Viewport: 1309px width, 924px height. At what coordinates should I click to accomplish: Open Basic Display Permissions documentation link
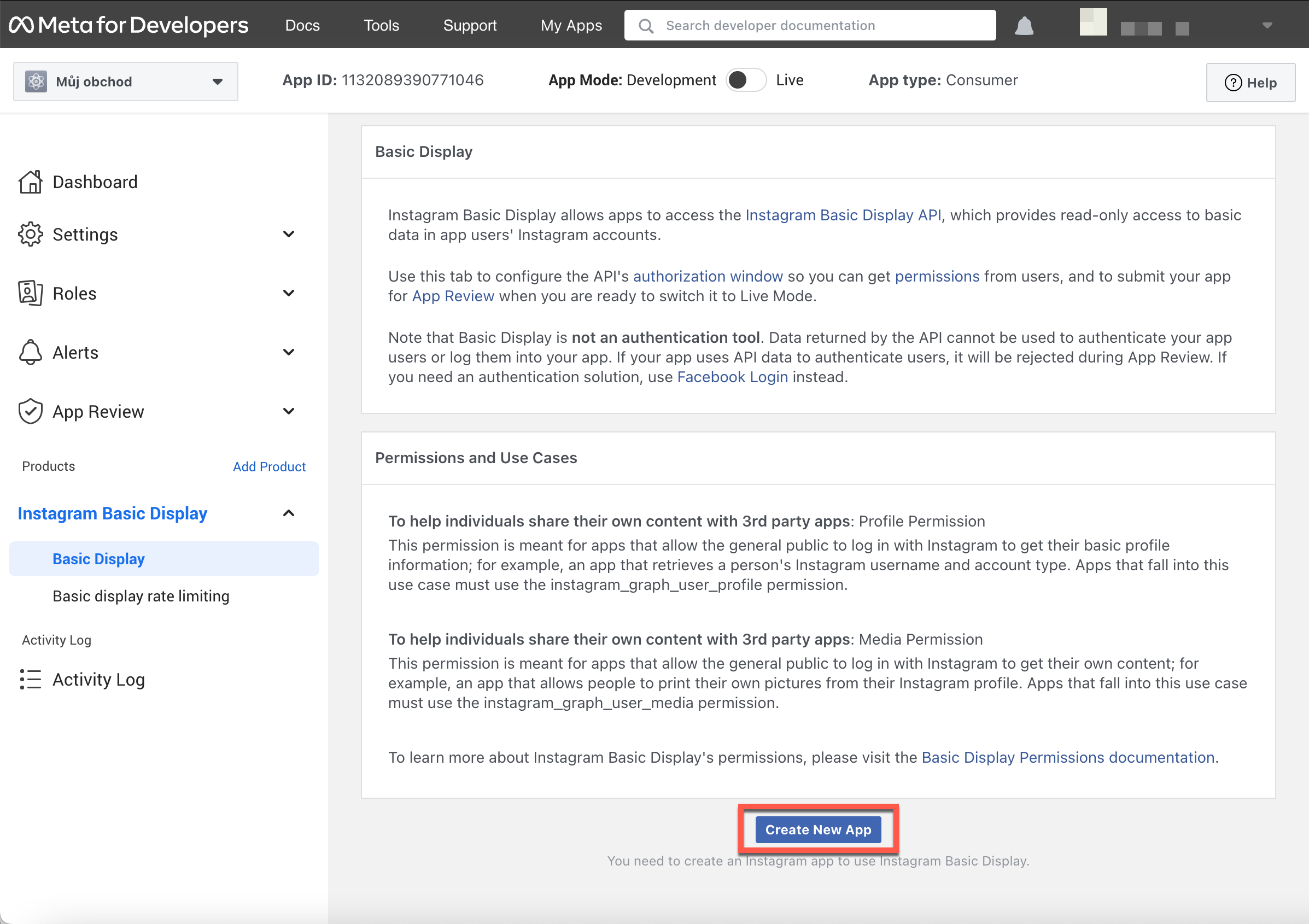tap(1068, 757)
